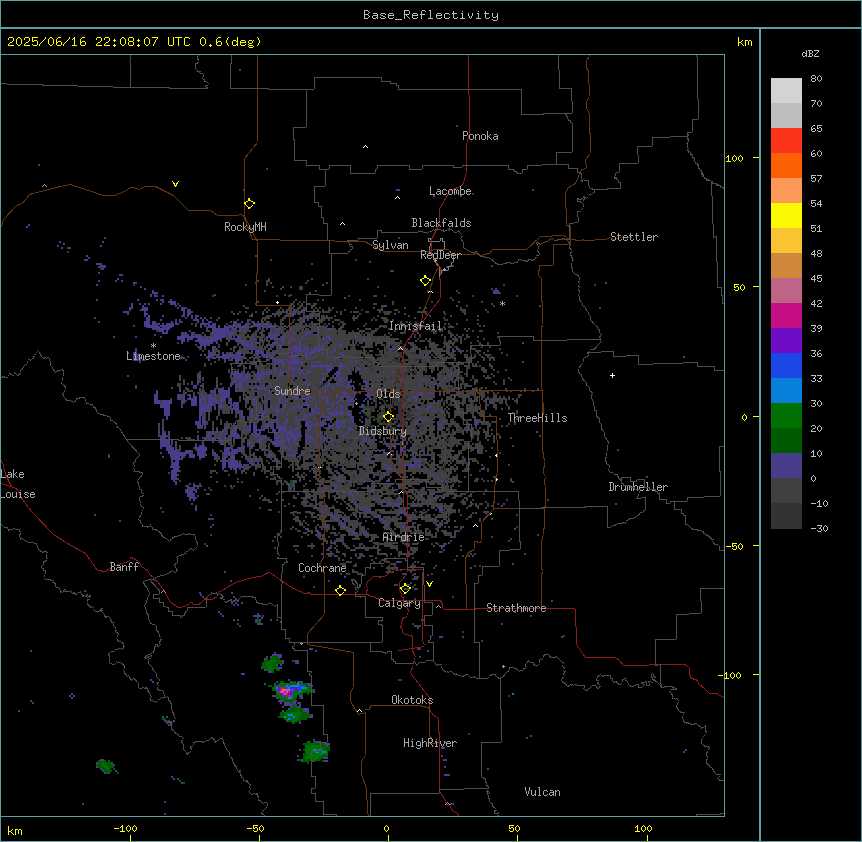
Task: Click the Innisfail city label
Action: pyautogui.click(x=415, y=326)
